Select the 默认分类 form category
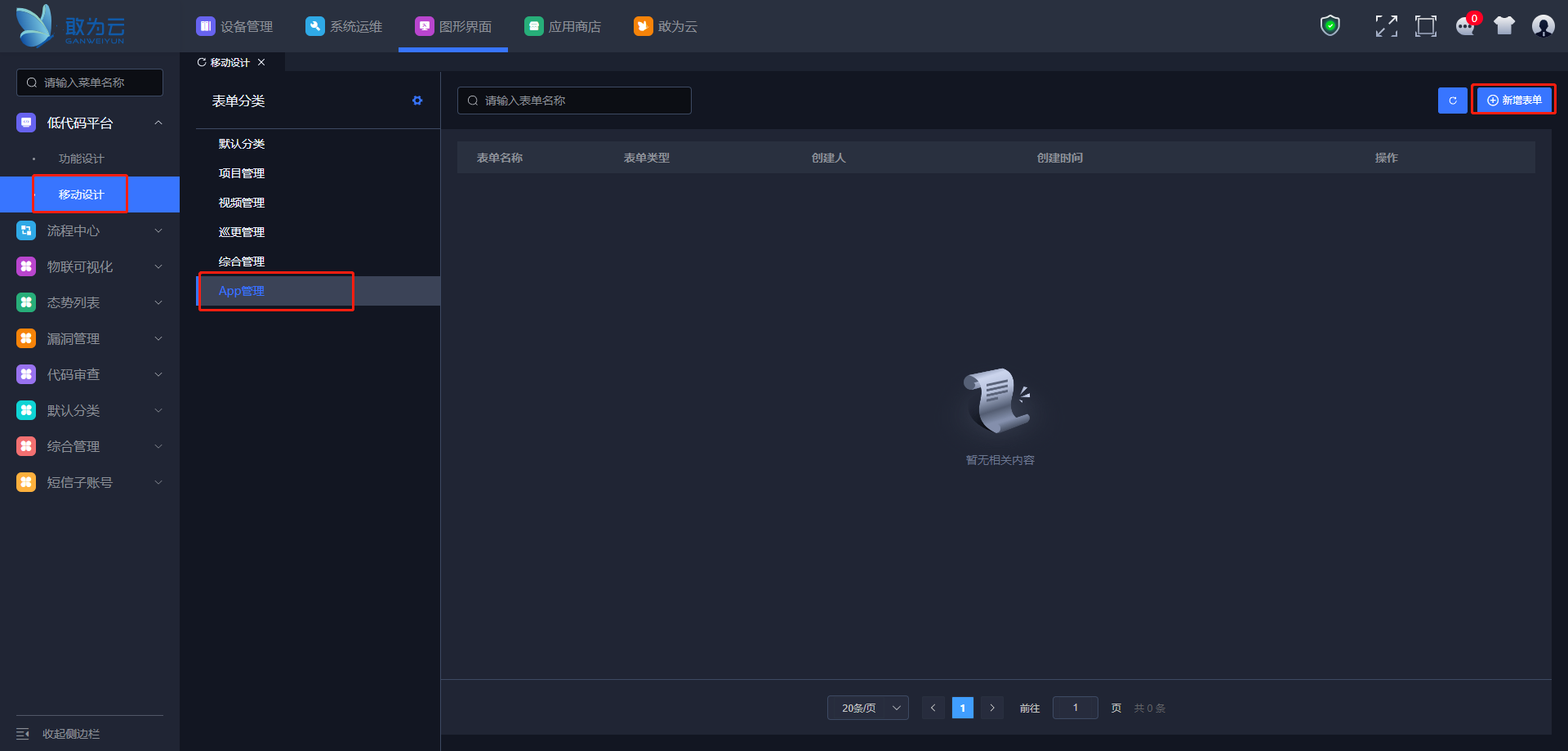 click(x=318, y=144)
